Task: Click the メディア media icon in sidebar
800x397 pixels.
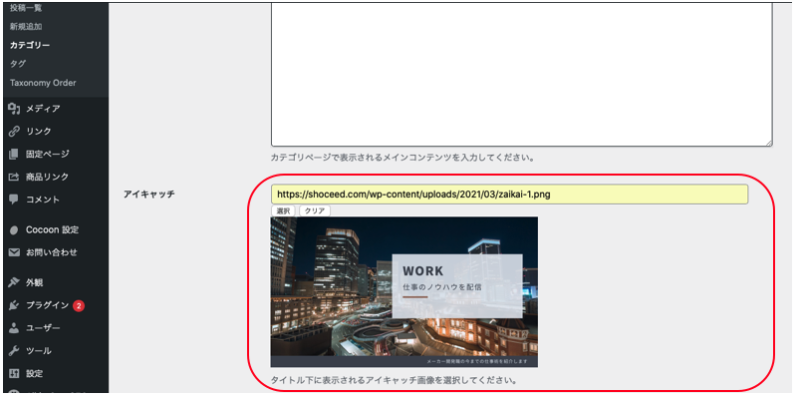Action: (x=14, y=109)
